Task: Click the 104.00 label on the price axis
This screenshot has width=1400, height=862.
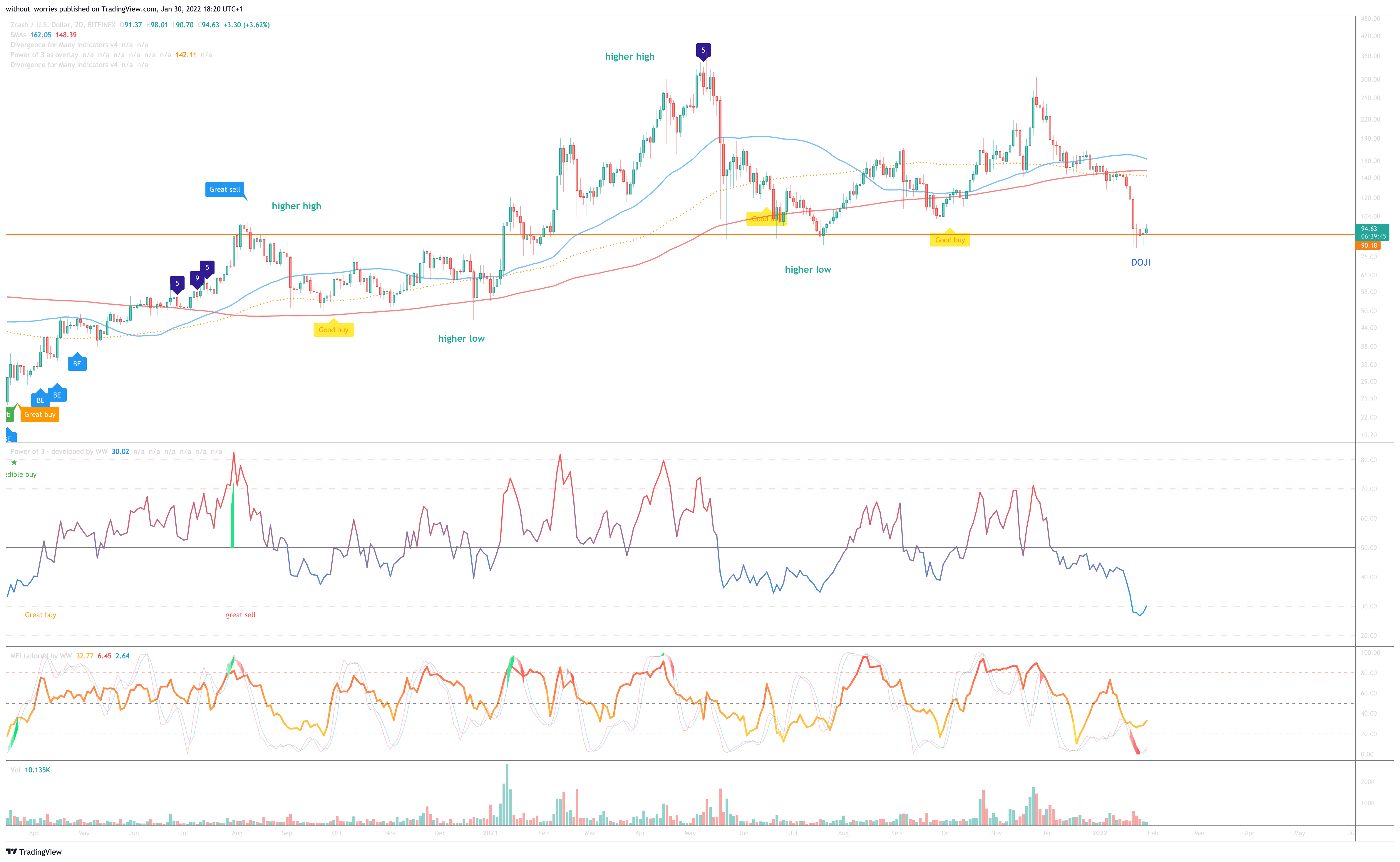Action: click(1370, 217)
